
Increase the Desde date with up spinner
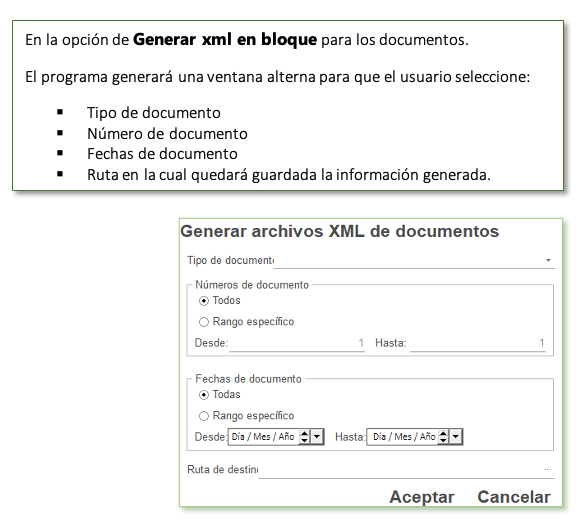pos(304,433)
